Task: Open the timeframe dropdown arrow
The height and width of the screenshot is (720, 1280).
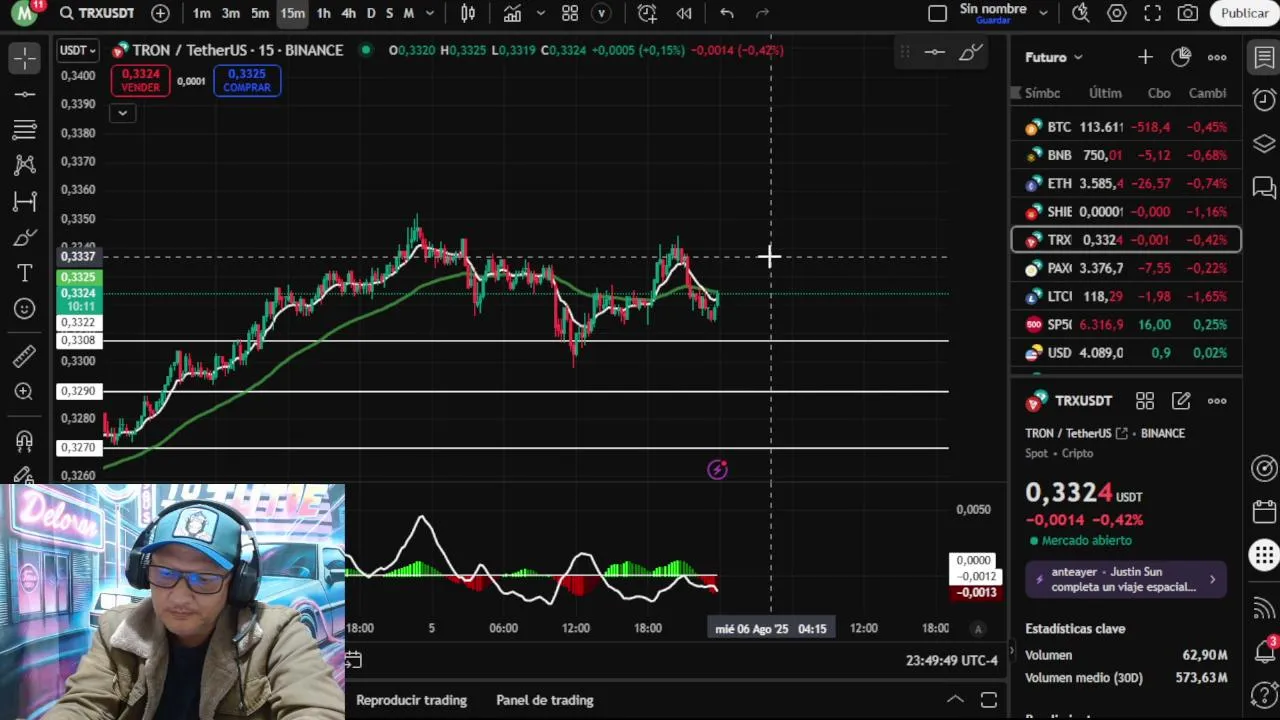Action: 430,13
